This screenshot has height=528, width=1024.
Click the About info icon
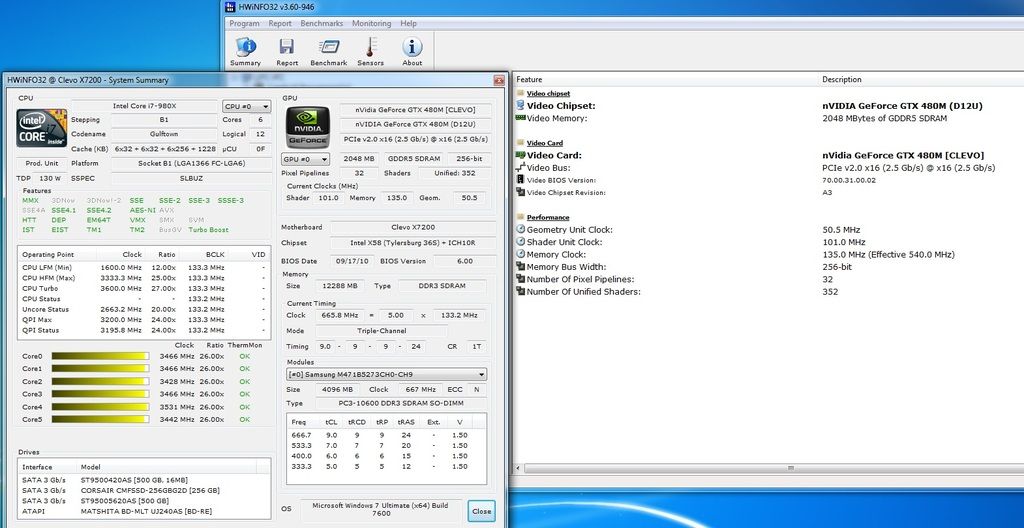pyautogui.click(x=412, y=47)
